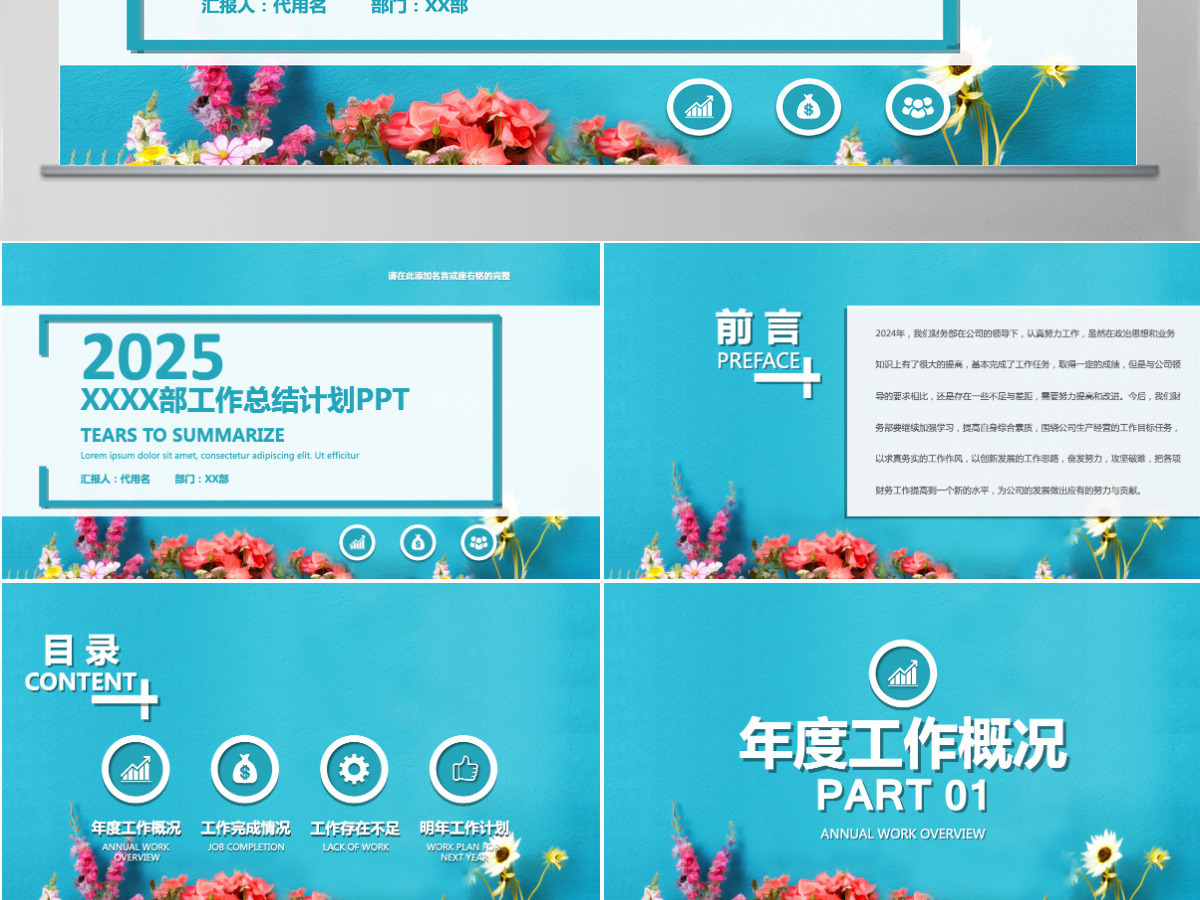This screenshot has width=1200, height=900.
Task: Click the CONTENT label
Action: click(x=81, y=683)
